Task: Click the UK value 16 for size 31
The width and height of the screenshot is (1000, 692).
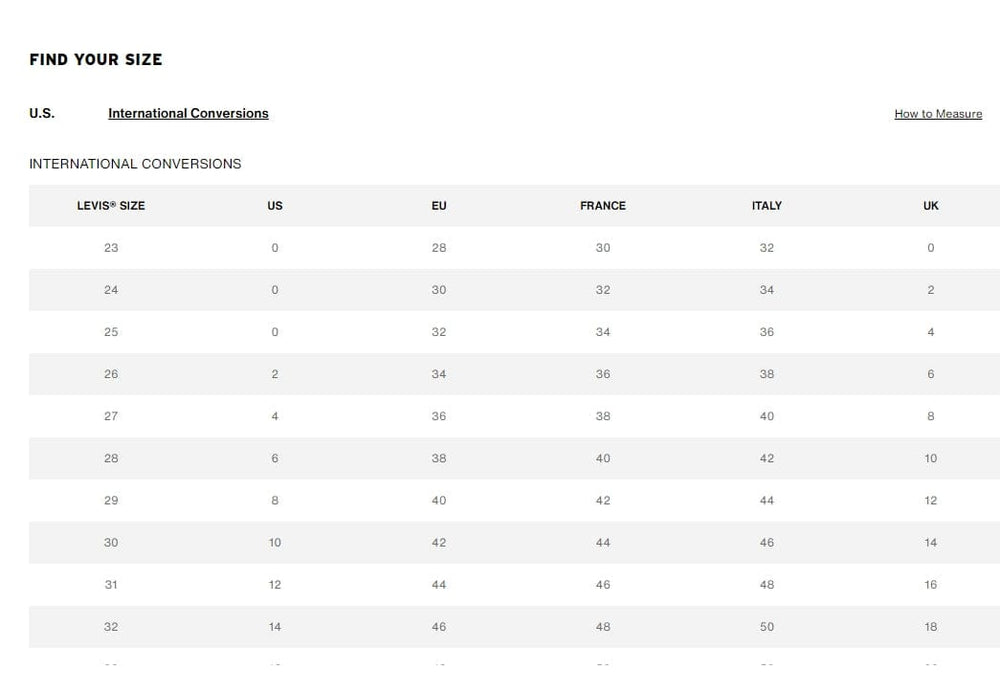Action: pos(930,584)
